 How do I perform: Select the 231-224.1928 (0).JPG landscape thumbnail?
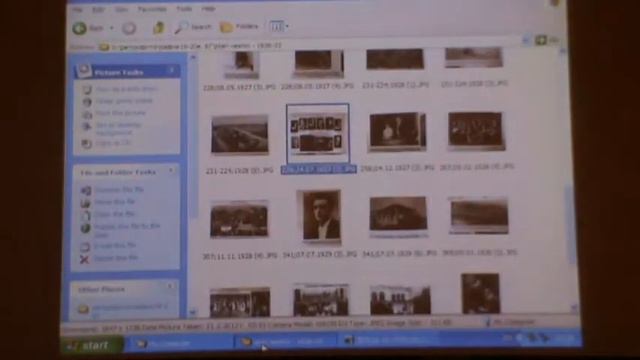(x=240, y=134)
